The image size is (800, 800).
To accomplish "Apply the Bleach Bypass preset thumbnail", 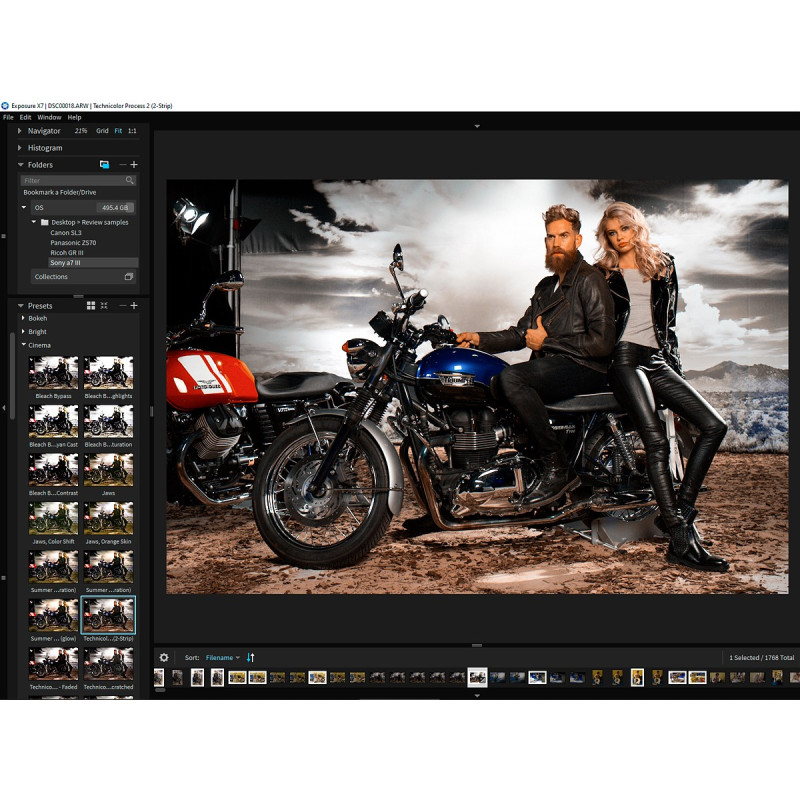I will tap(53, 372).
